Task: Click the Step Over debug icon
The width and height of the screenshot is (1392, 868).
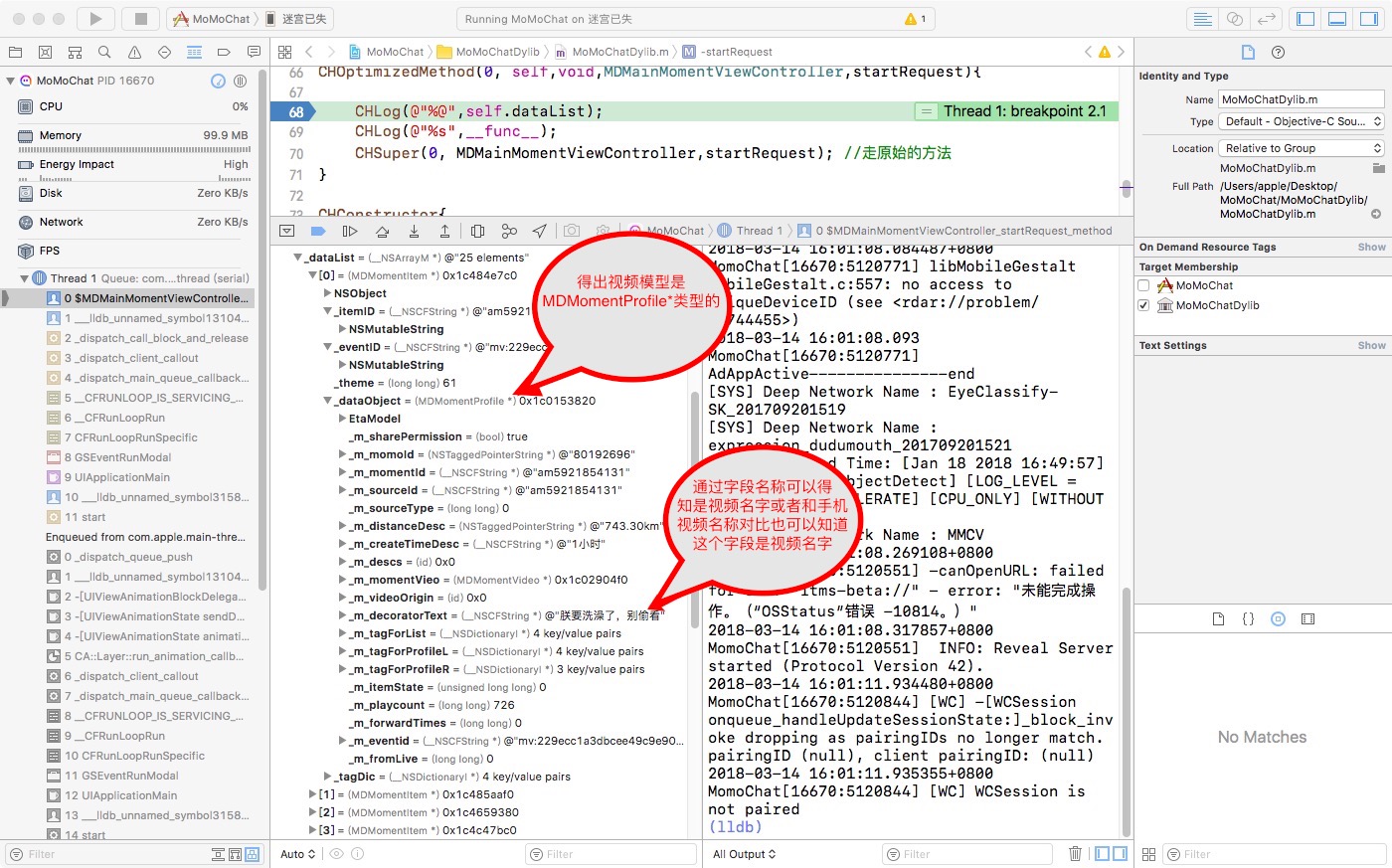Action: [x=382, y=231]
